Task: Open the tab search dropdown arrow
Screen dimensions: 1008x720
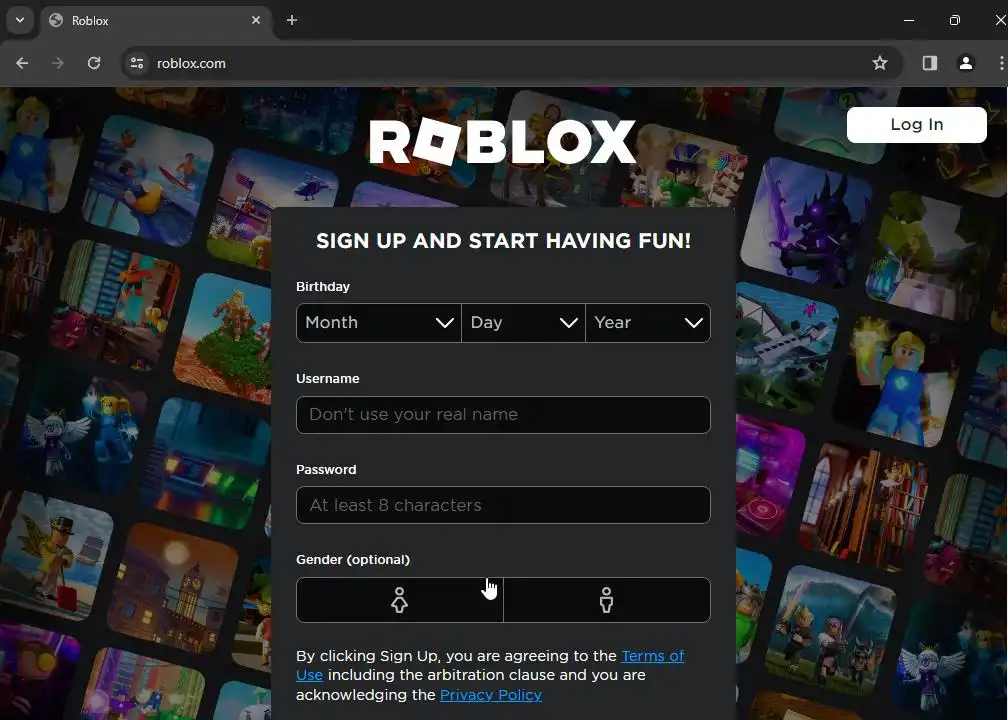Action: tap(20, 20)
